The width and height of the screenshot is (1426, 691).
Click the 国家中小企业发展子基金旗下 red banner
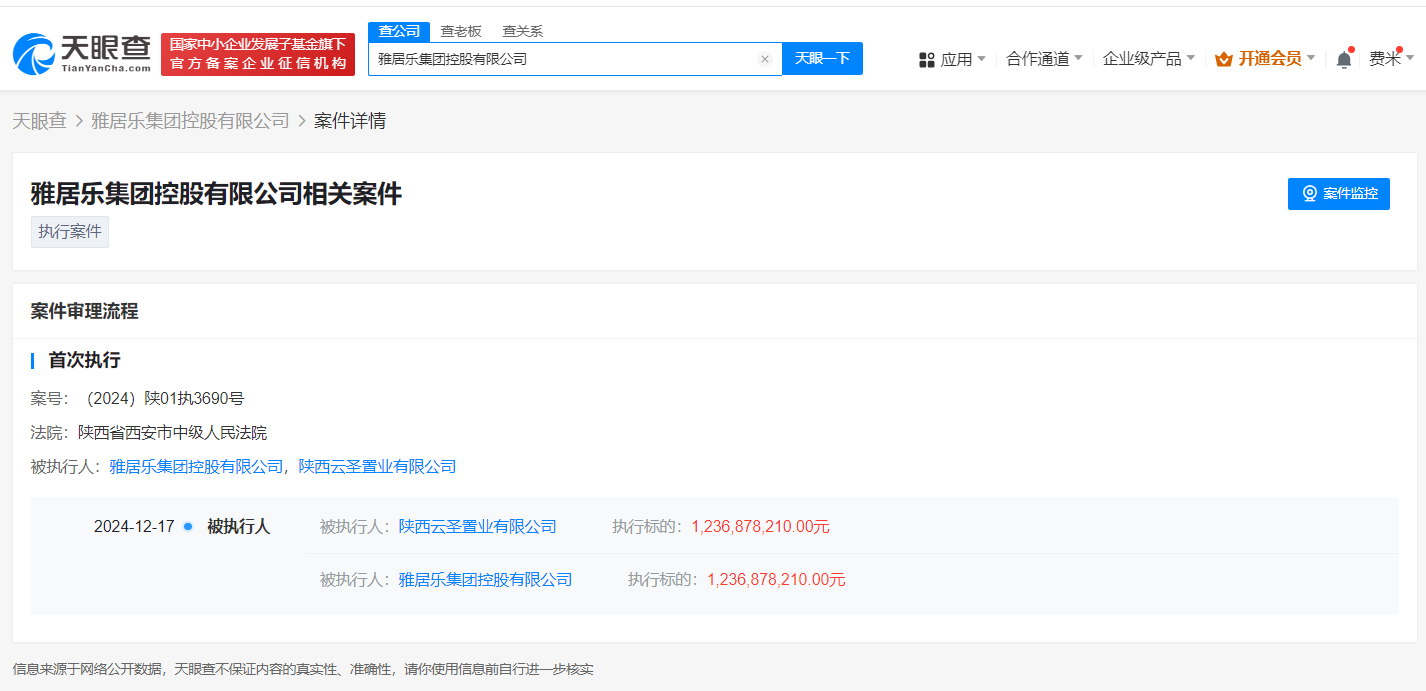click(x=258, y=54)
